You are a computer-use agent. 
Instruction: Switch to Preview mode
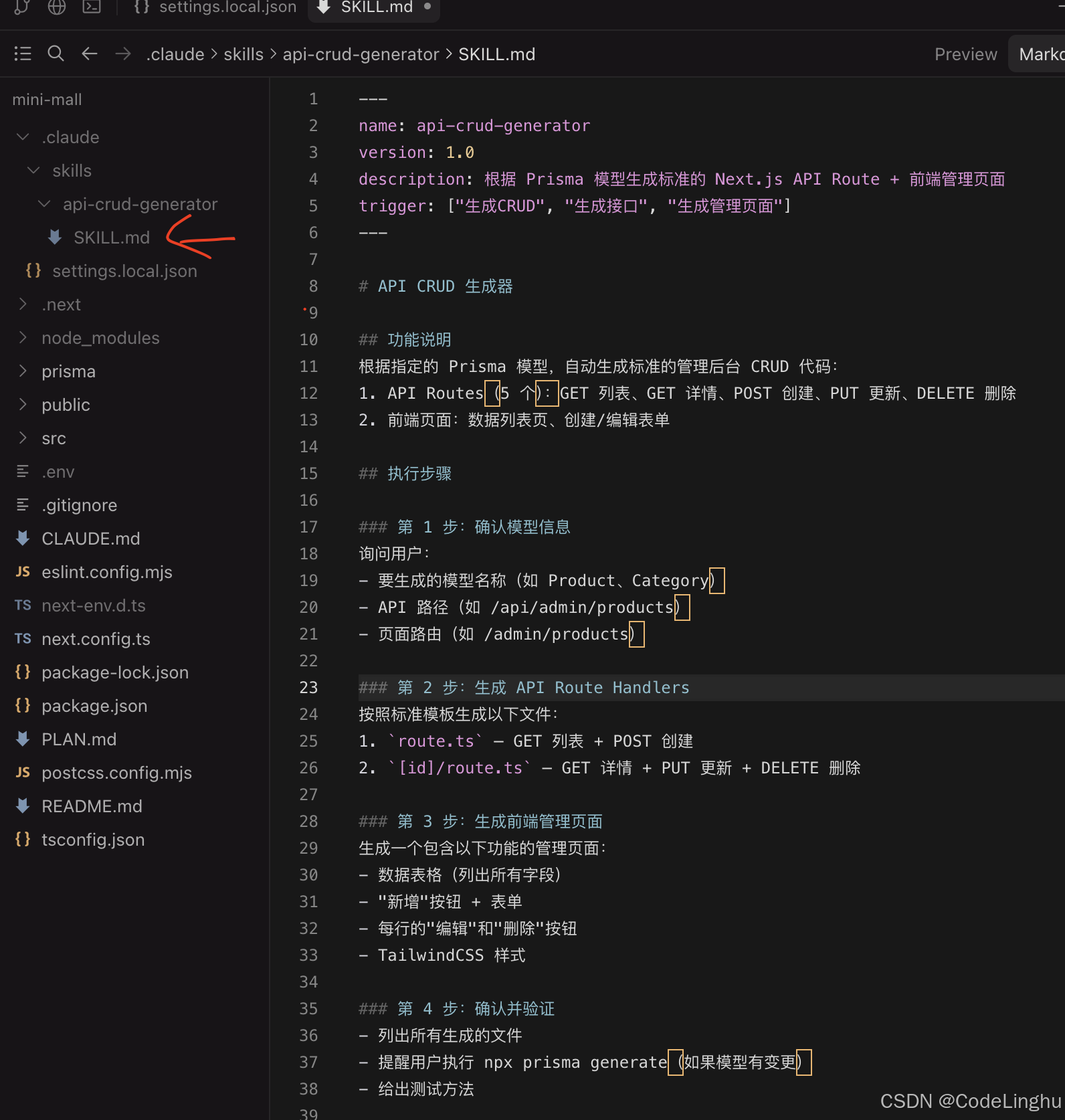(965, 54)
